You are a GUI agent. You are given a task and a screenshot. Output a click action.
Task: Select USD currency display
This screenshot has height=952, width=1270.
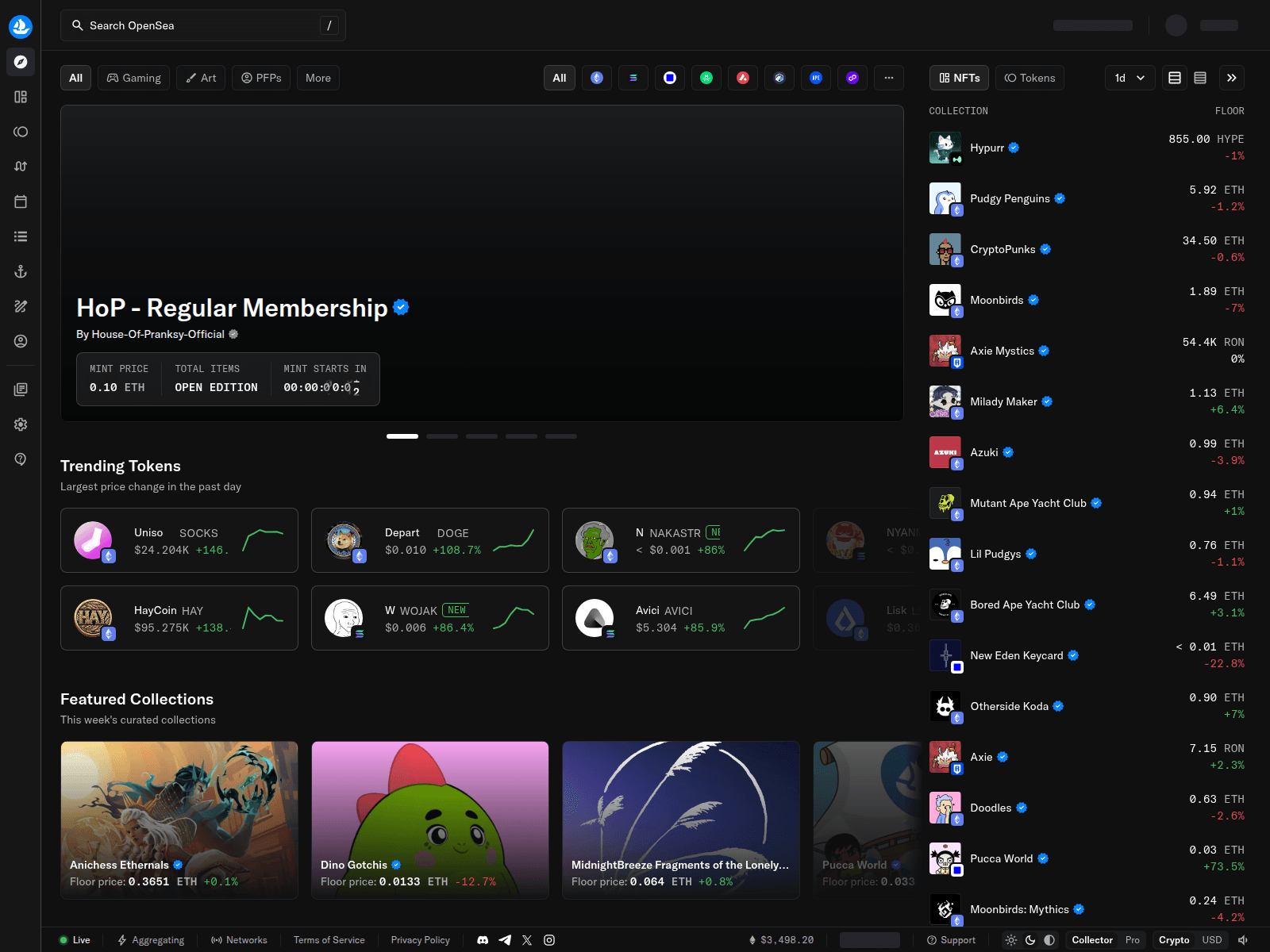(1212, 940)
